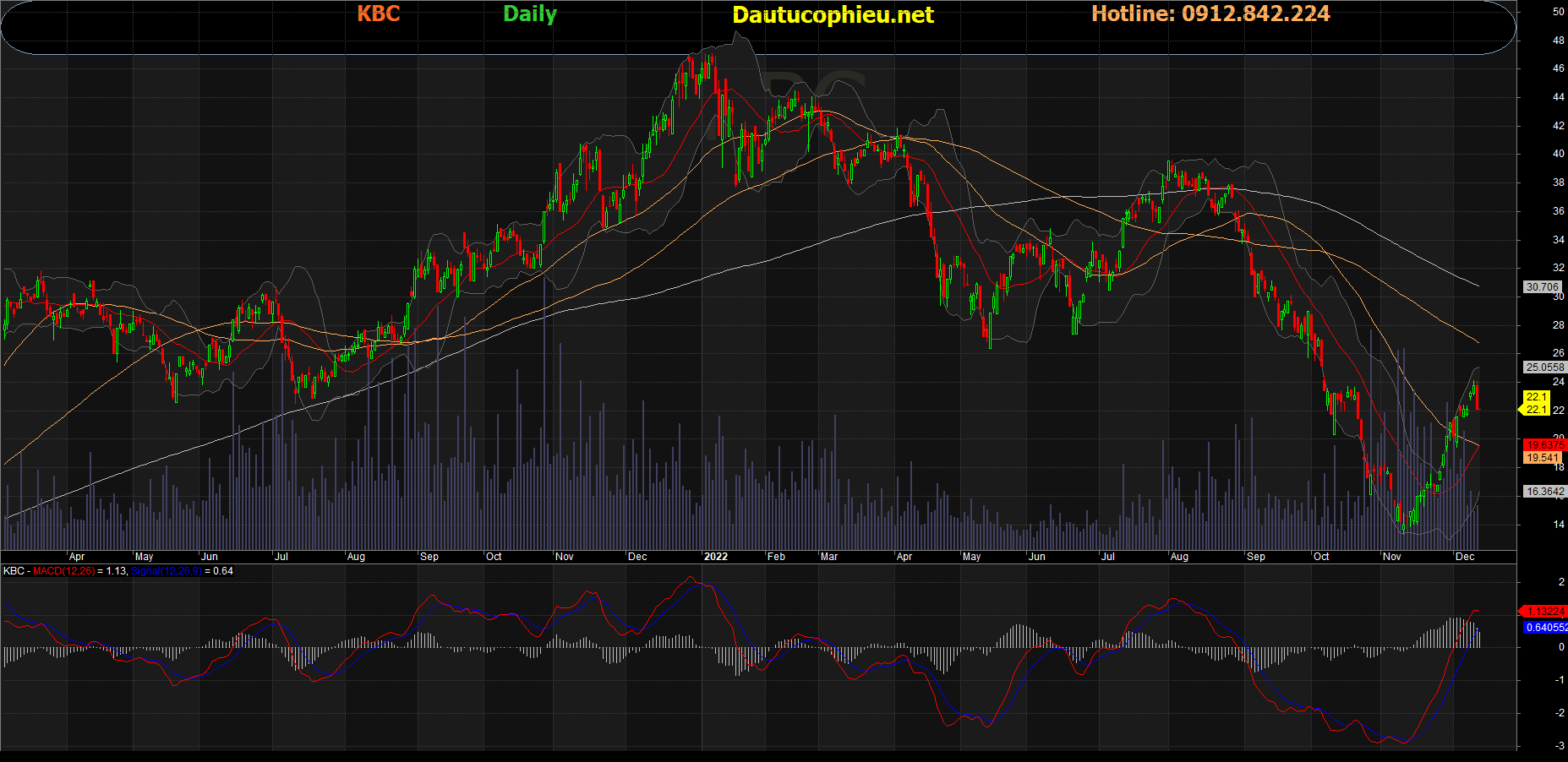Click the KBC ticker symbol title
Image resolution: width=1568 pixels, height=762 pixels.
point(378,14)
